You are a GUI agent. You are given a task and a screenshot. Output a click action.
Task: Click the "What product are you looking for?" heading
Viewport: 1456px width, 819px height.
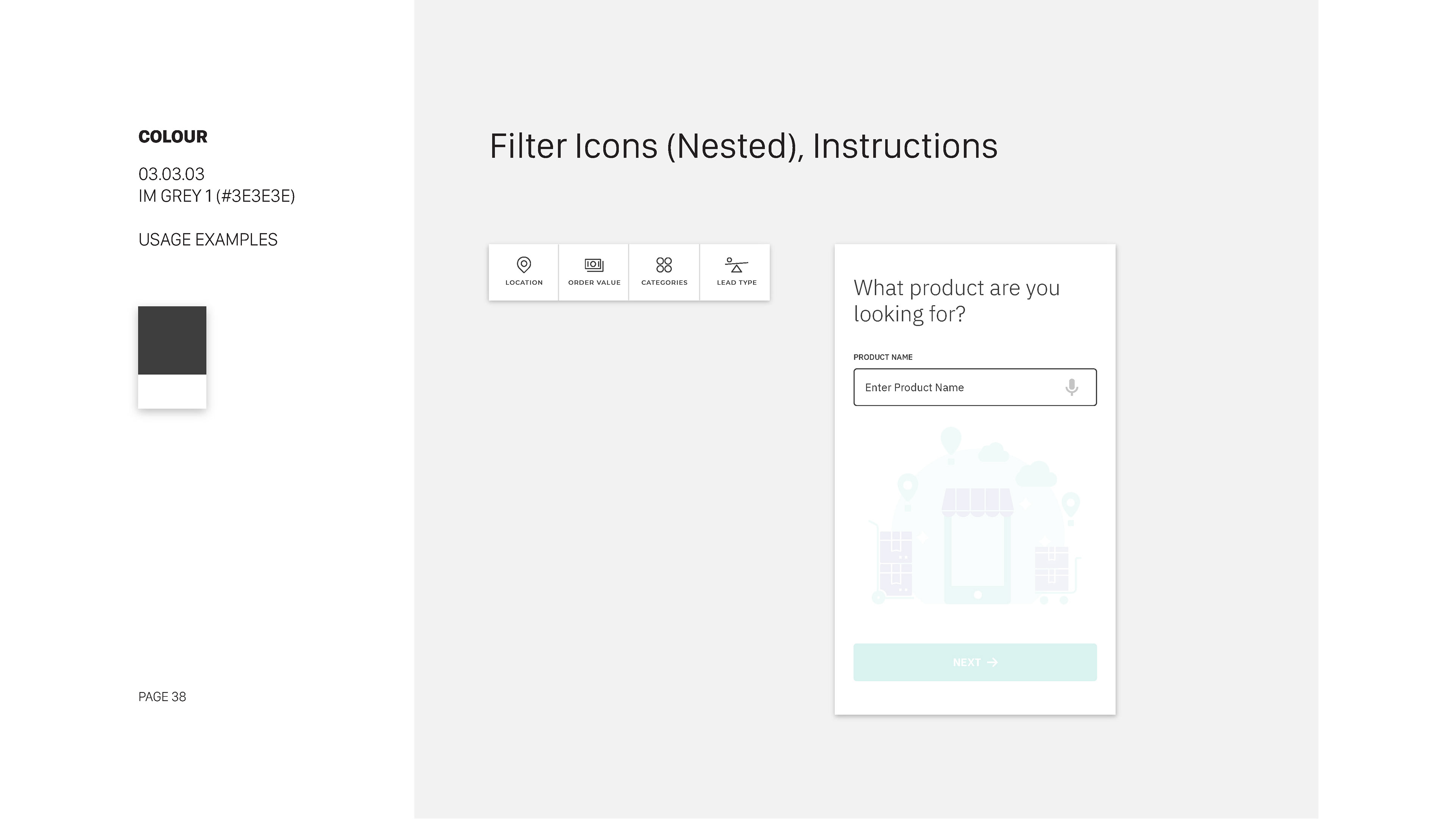(x=956, y=301)
